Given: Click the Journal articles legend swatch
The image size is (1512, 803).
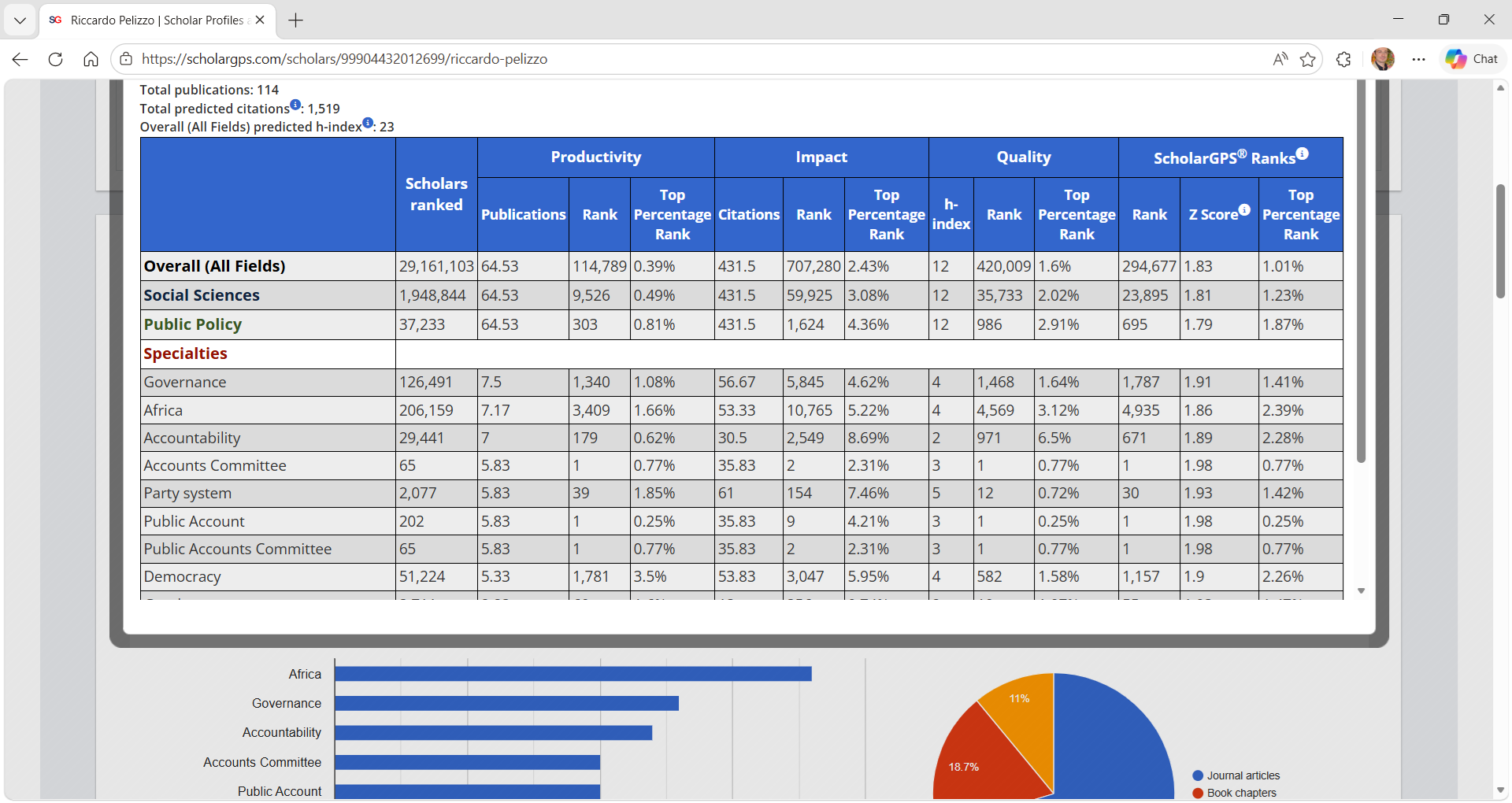Looking at the screenshot, I should 1198,775.
